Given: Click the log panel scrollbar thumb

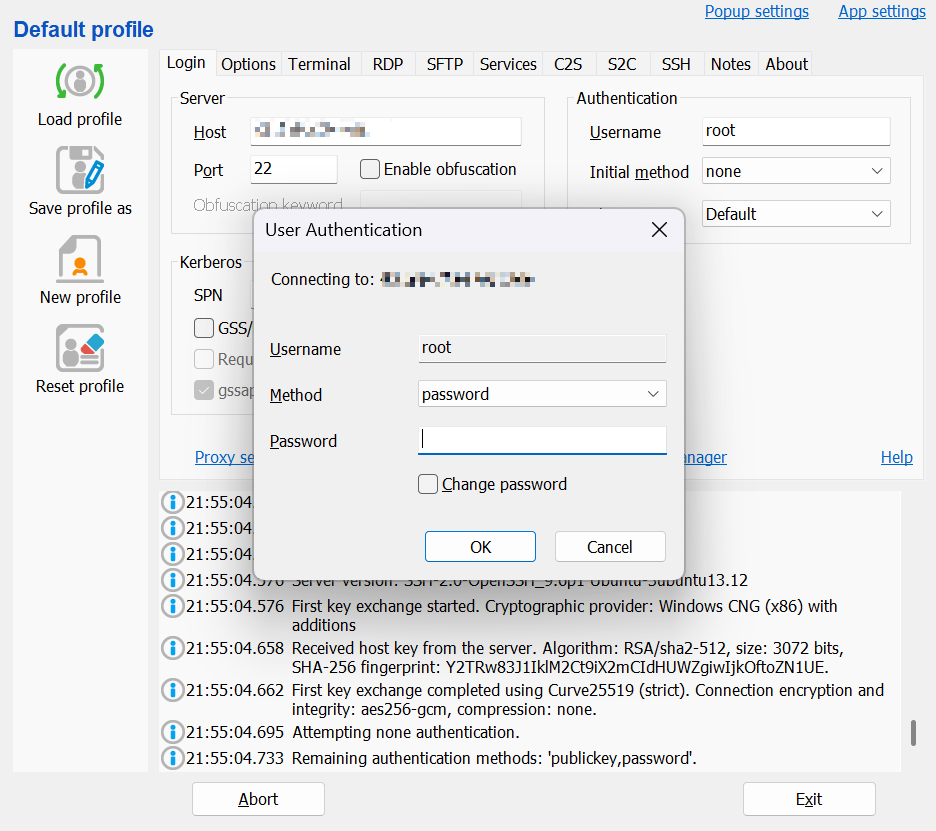Looking at the screenshot, I should (913, 733).
